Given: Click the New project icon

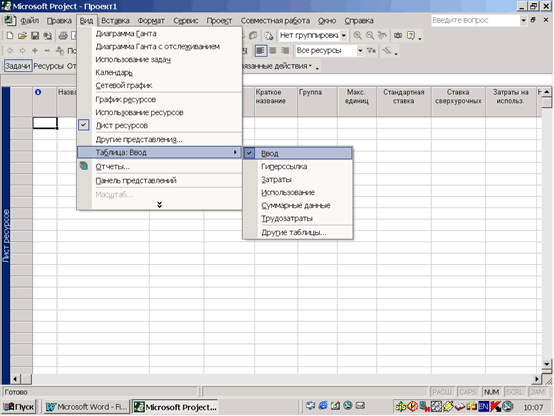Looking at the screenshot, I should (x=10, y=35).
